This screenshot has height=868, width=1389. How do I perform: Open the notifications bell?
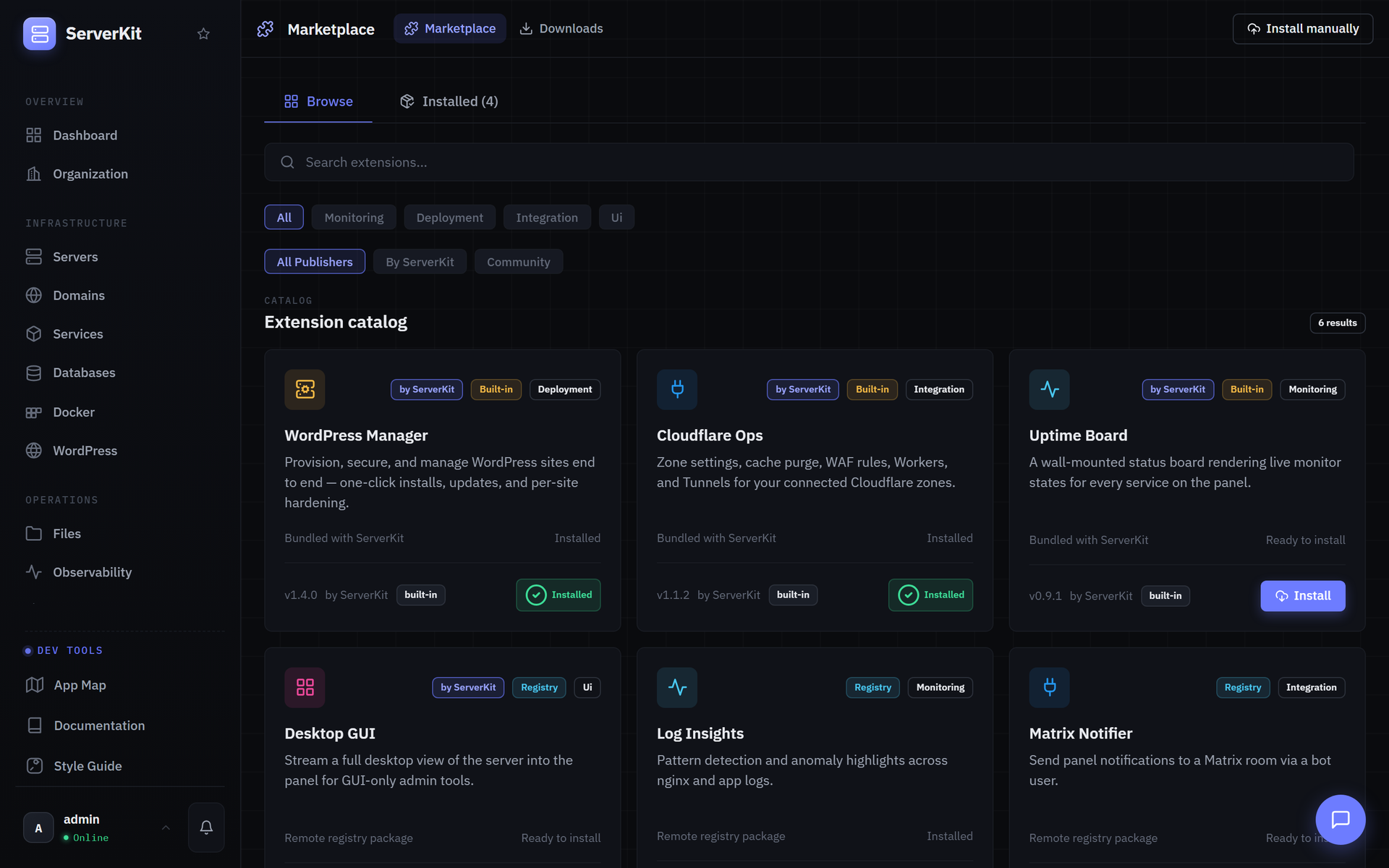pos(206,827)
